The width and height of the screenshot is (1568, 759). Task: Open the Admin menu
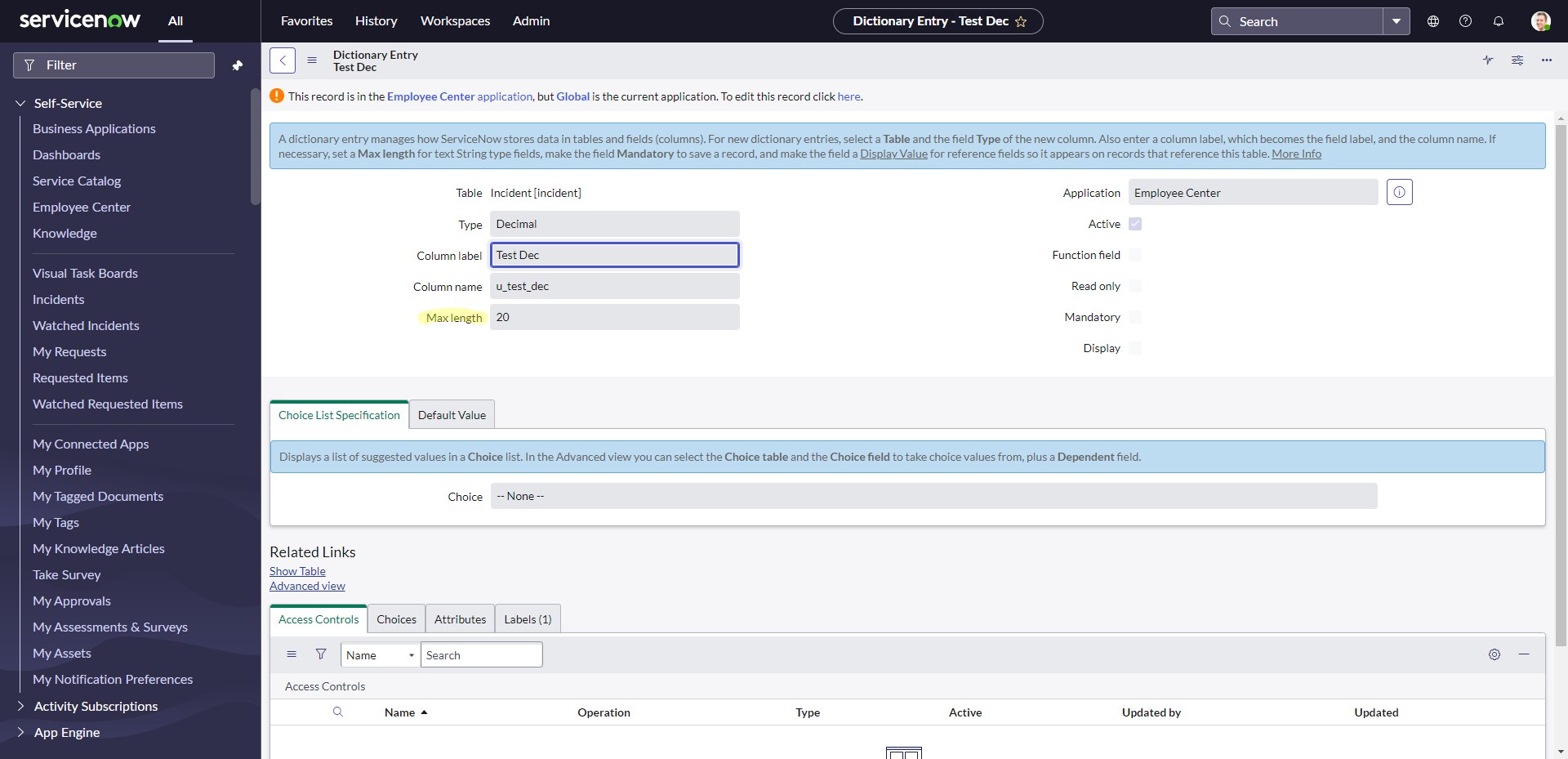tap(532, 21)
